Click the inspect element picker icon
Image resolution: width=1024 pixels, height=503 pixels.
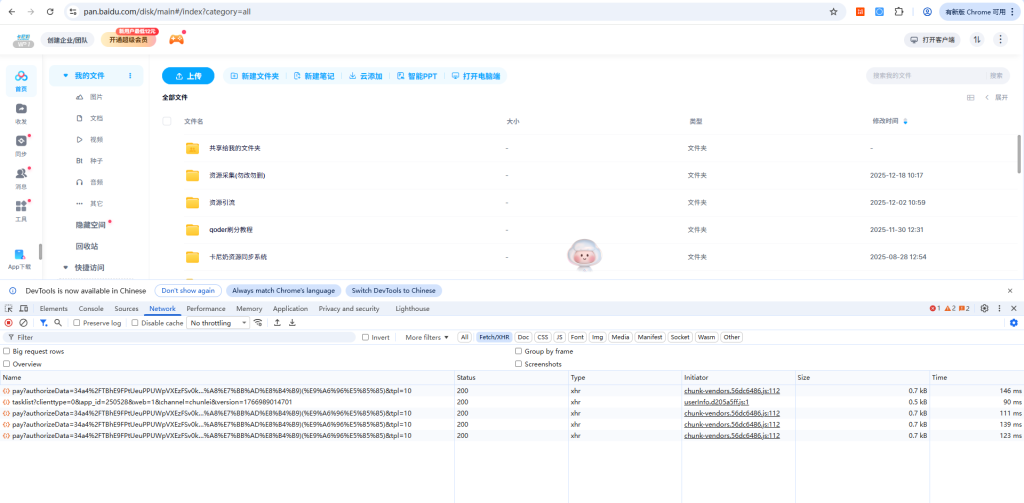[x=9, y=309]
